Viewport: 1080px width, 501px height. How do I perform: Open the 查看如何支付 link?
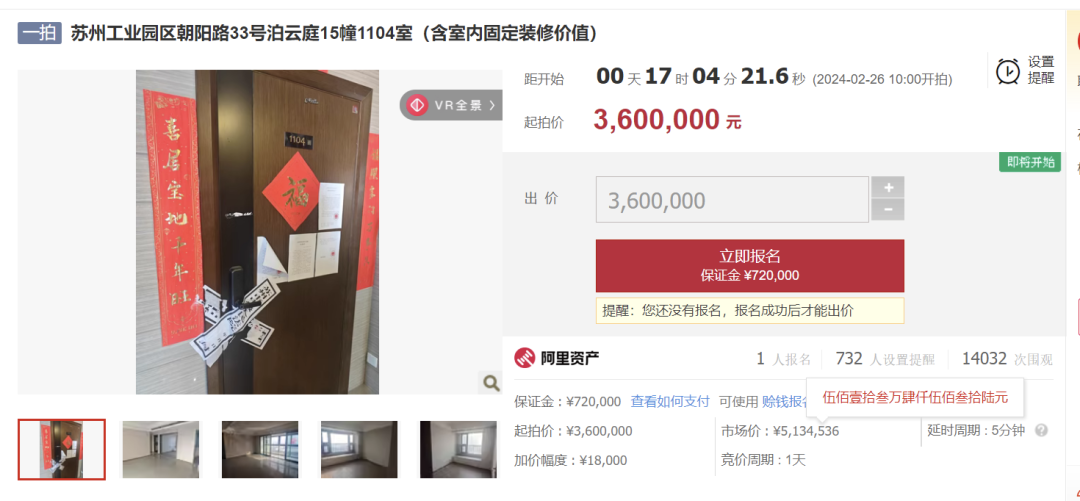pos(669,401)
